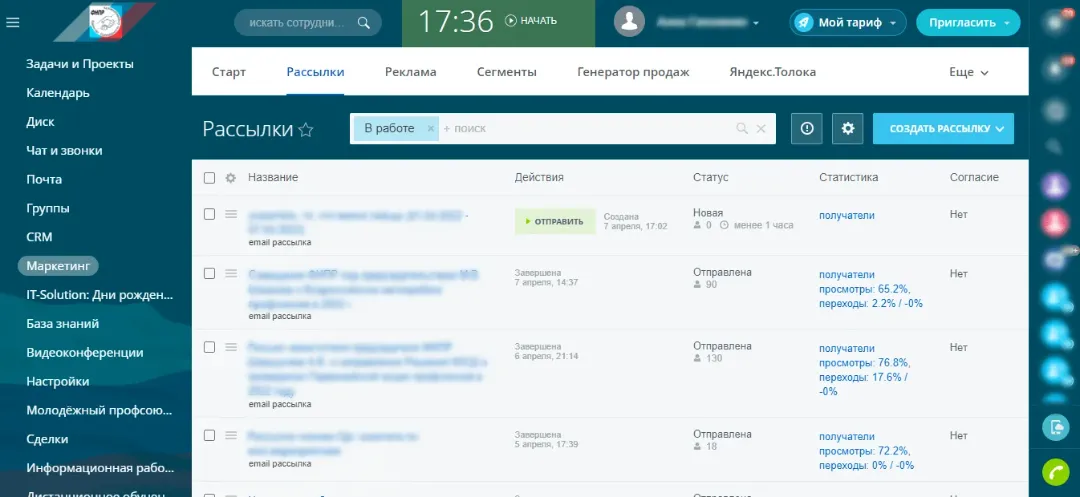Open the exclamation alert button
The image size is (1080, 497).
807,129
